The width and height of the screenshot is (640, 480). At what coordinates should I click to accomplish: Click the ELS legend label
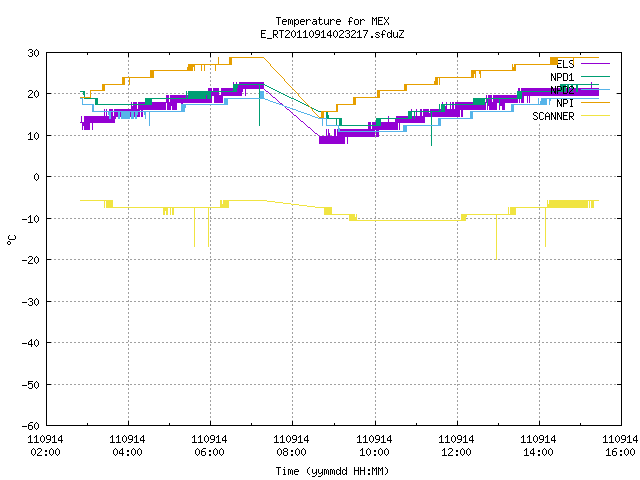point(565,64)
